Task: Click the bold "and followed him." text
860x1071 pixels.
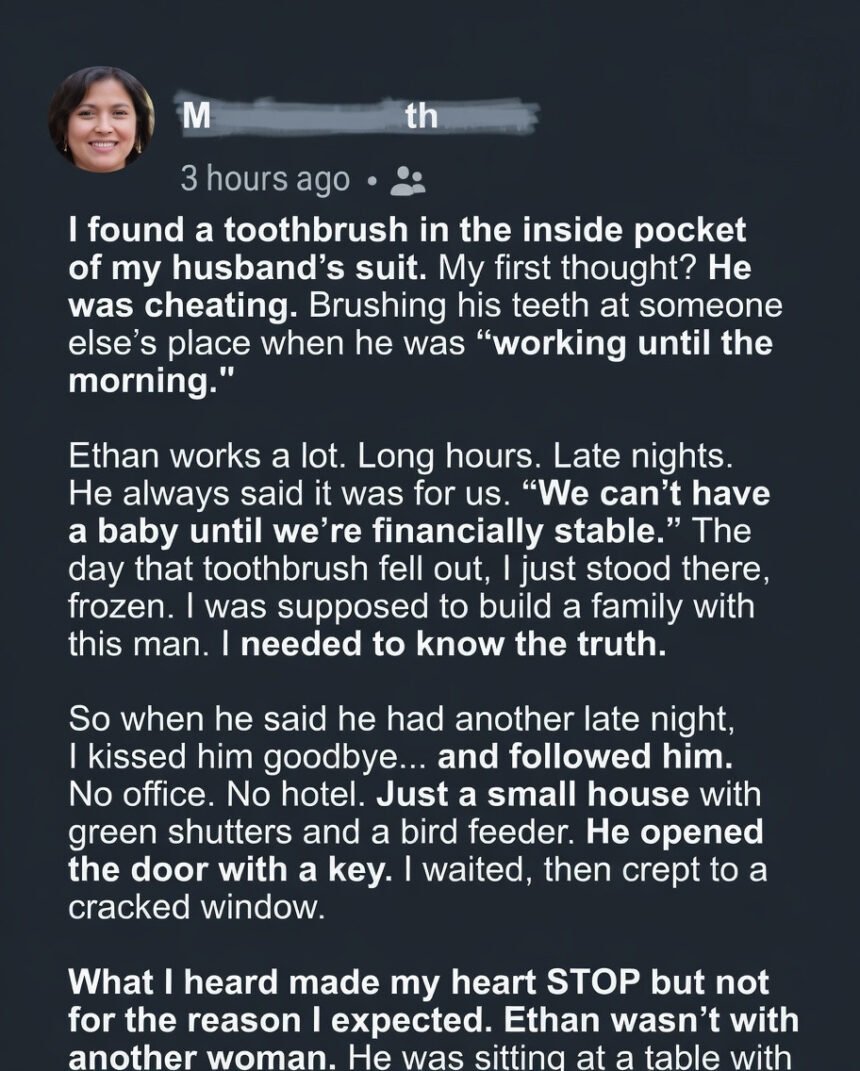Action: [585, 757]
